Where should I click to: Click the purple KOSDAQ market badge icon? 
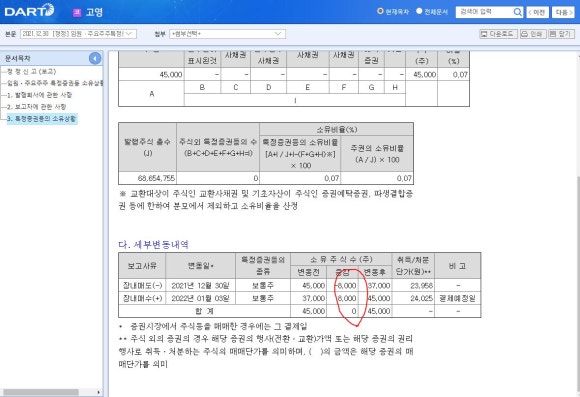(x=77, y=12)
